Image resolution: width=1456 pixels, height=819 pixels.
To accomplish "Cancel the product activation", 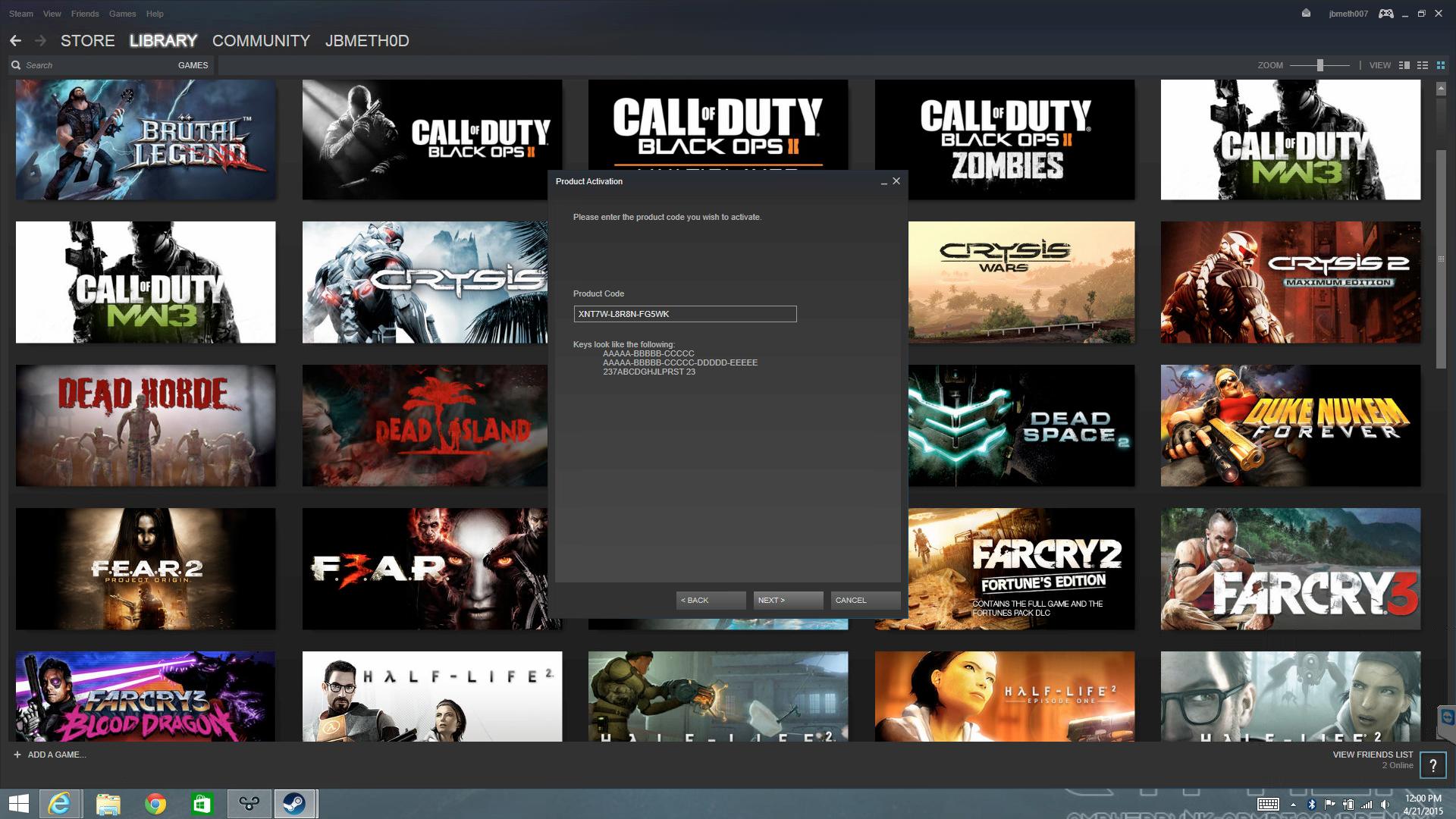I will (x=865, y=600).
